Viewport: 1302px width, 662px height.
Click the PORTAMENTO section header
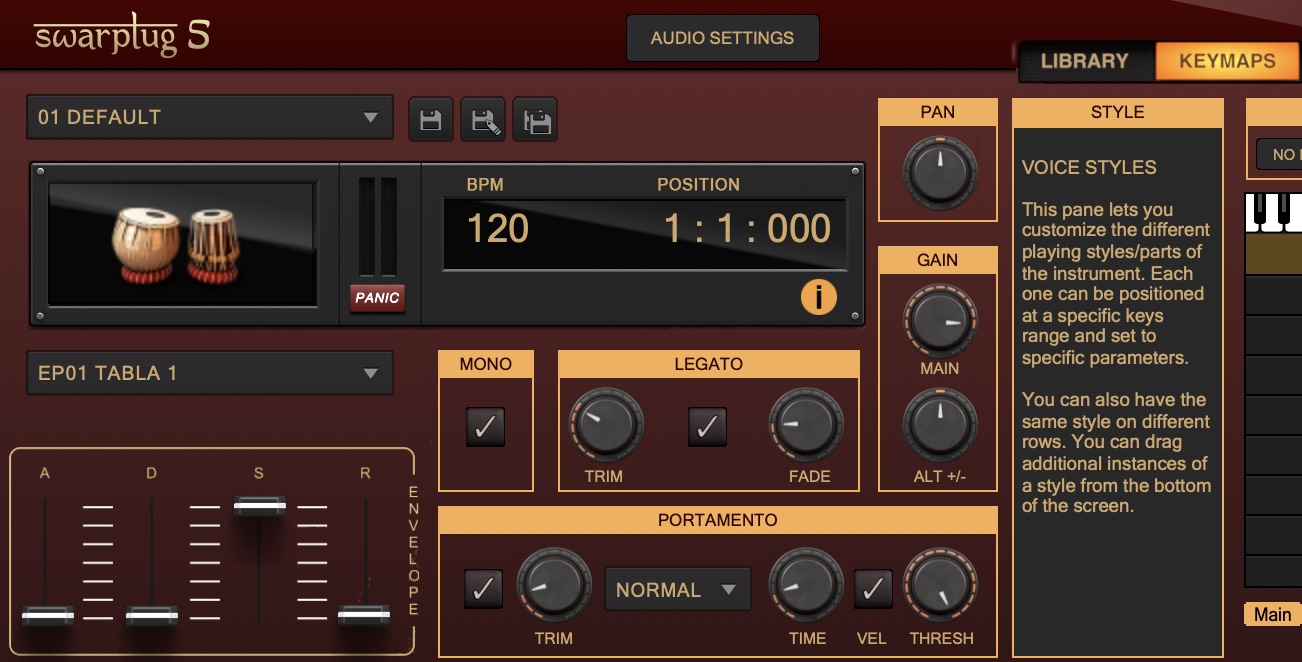717,520
